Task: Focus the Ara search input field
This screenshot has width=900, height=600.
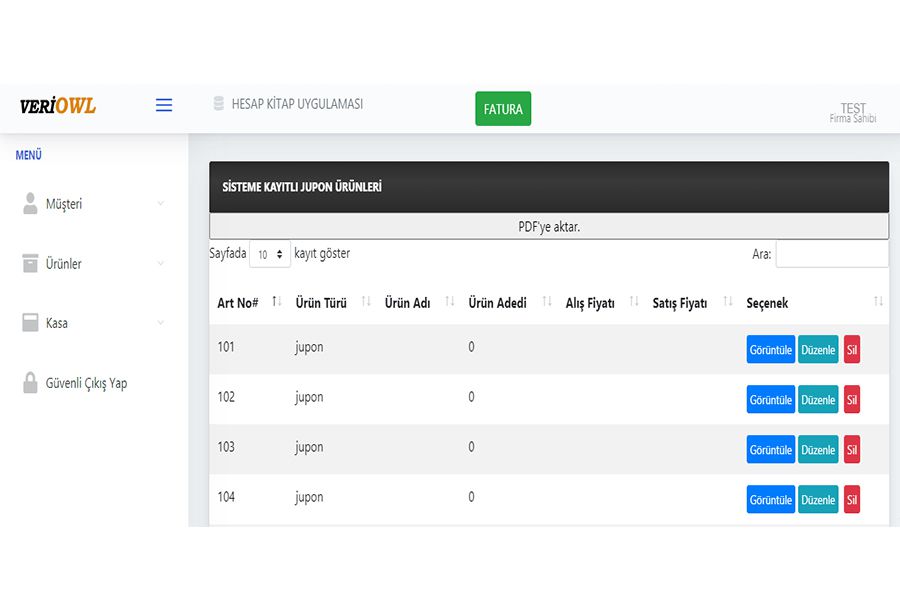Action: 832,254
